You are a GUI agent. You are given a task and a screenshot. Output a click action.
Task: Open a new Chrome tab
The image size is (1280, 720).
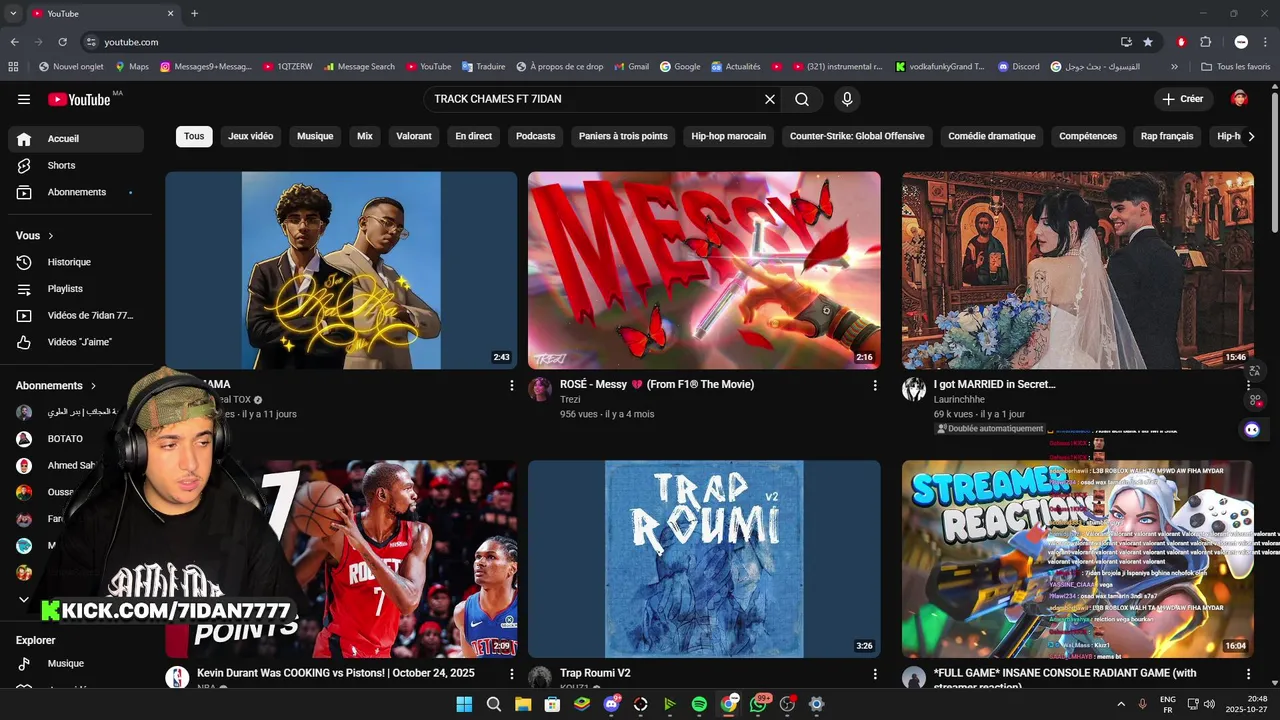pyautogui.click(x=194, y=14)
